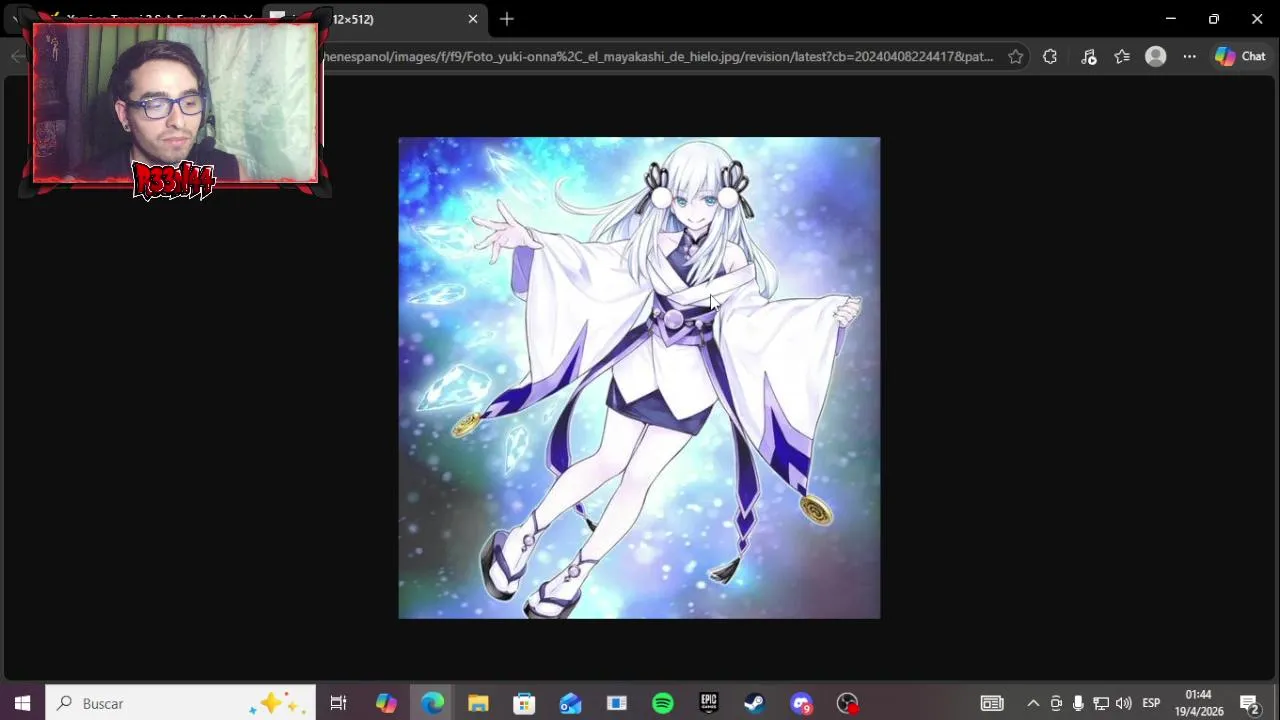Open notification center with 2 badge

pos(1249,703)
